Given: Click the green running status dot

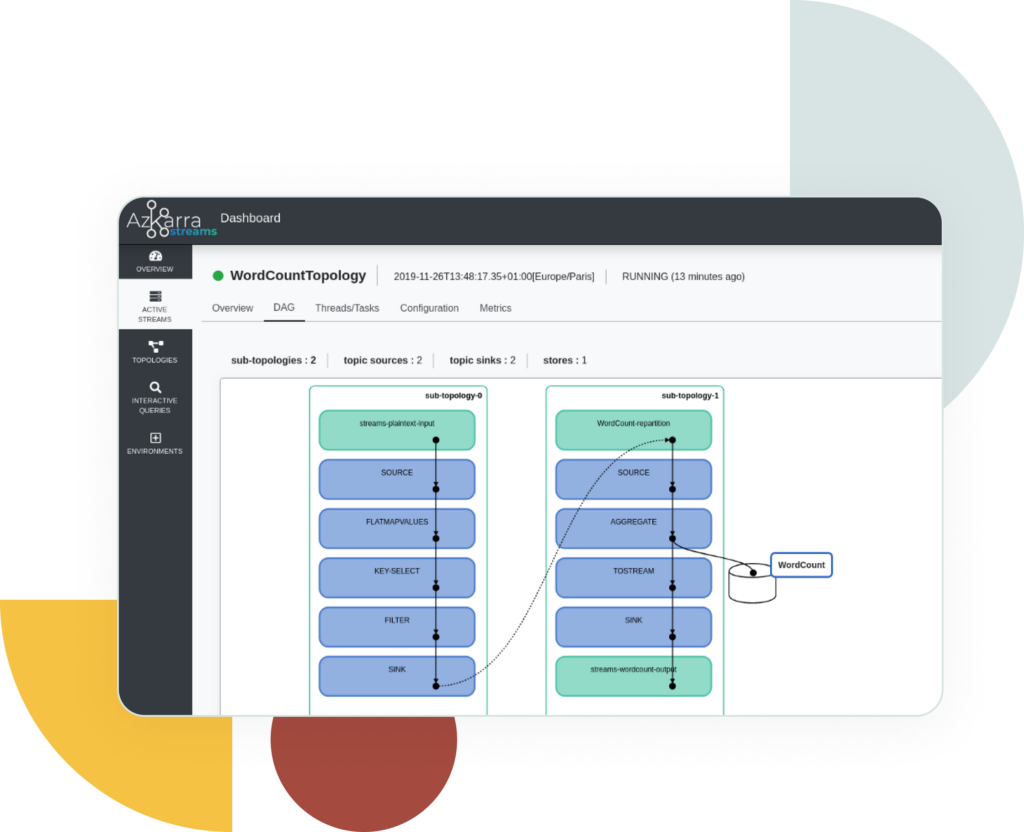Looking at the screenshot, I should [x=218, y=276].
